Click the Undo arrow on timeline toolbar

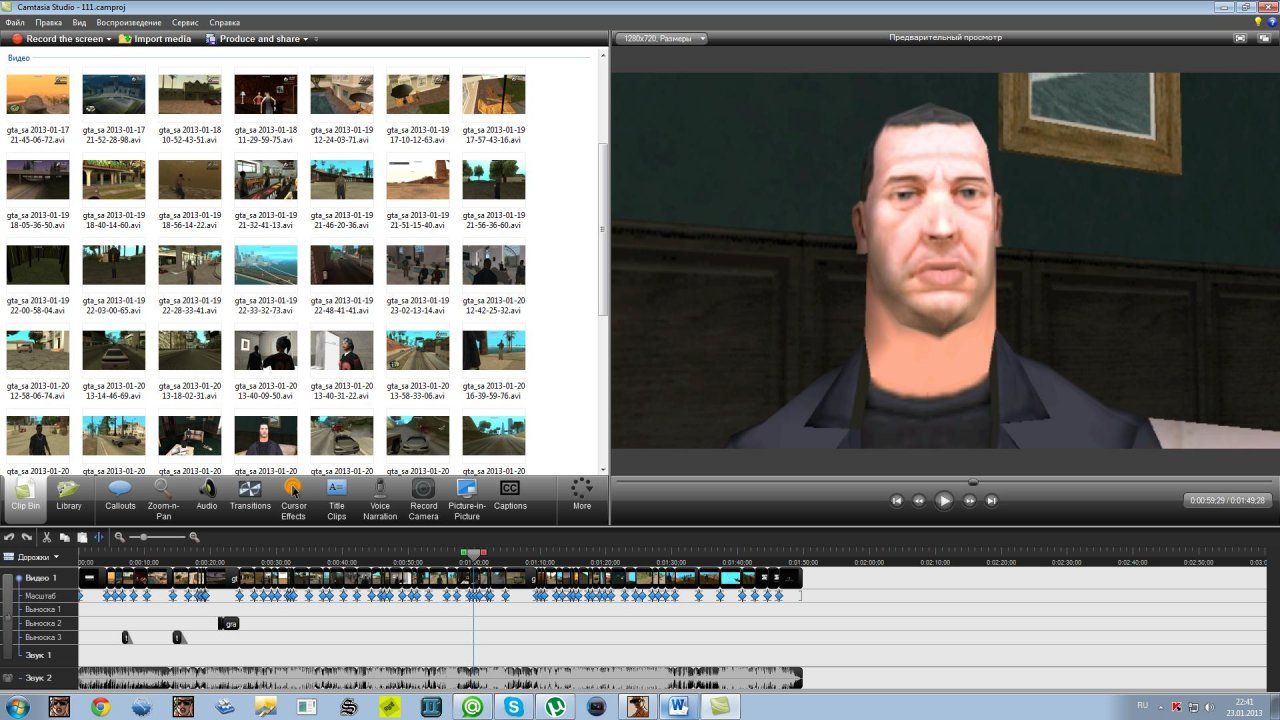(x=10, y=537)
